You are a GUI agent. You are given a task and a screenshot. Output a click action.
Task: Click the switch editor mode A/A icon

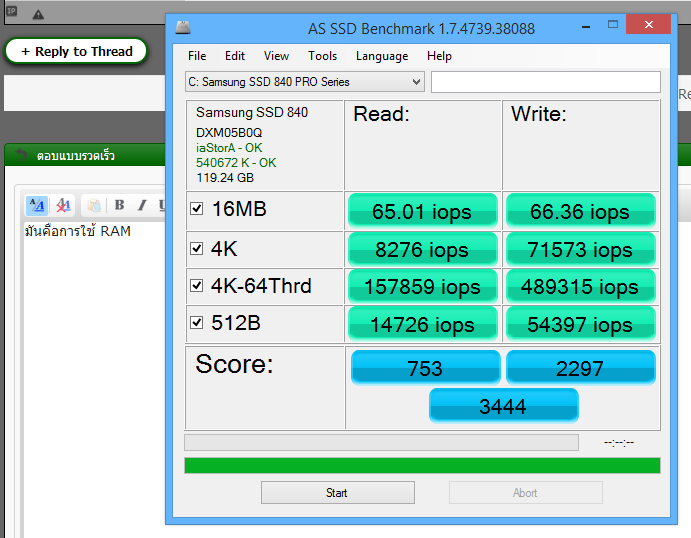point(36,205)
